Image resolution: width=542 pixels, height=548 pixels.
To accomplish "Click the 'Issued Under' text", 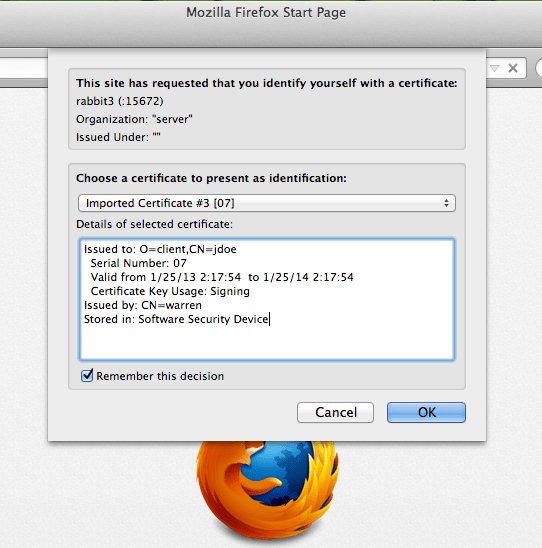I will [118, 137].
